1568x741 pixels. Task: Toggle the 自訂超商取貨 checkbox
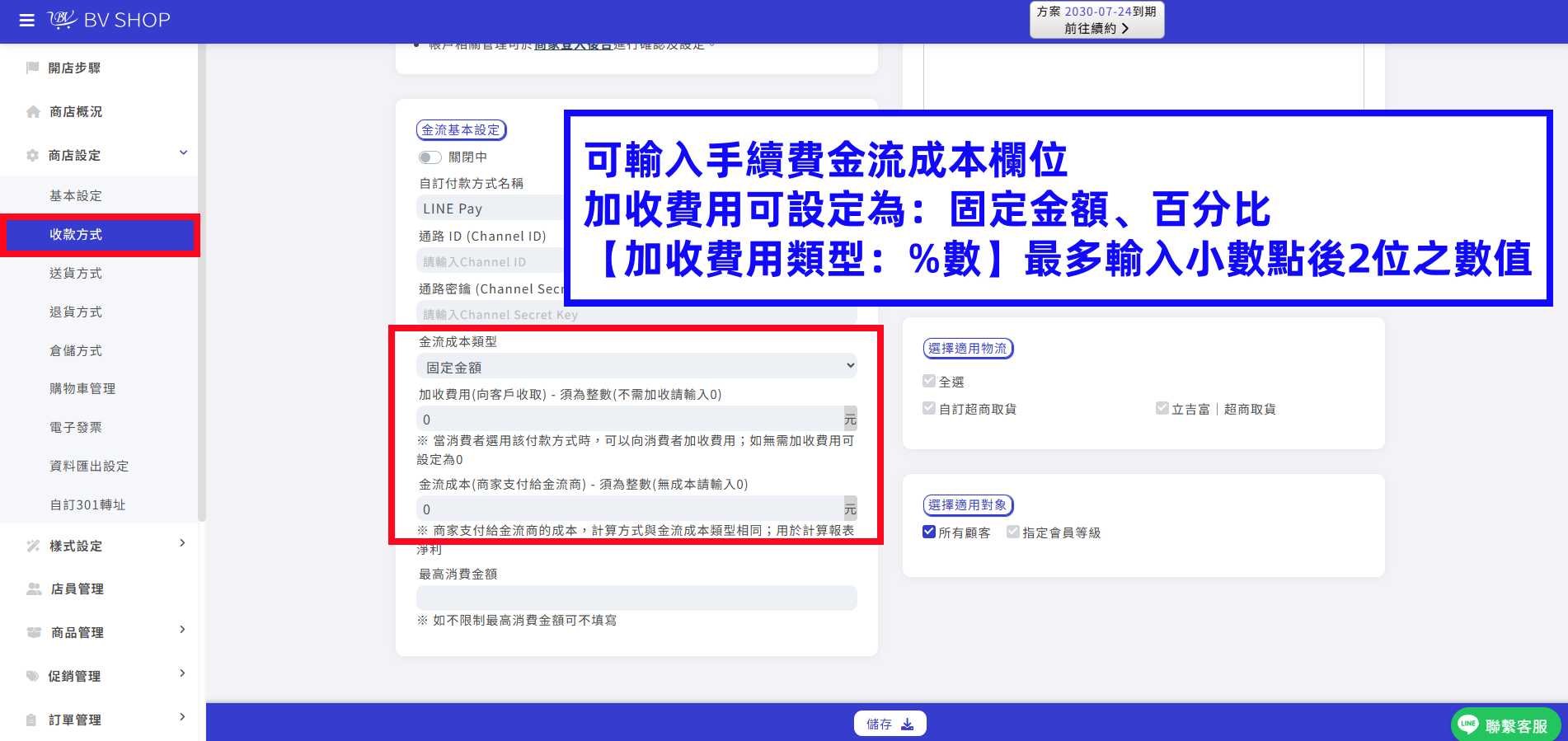tap(929, 408)
